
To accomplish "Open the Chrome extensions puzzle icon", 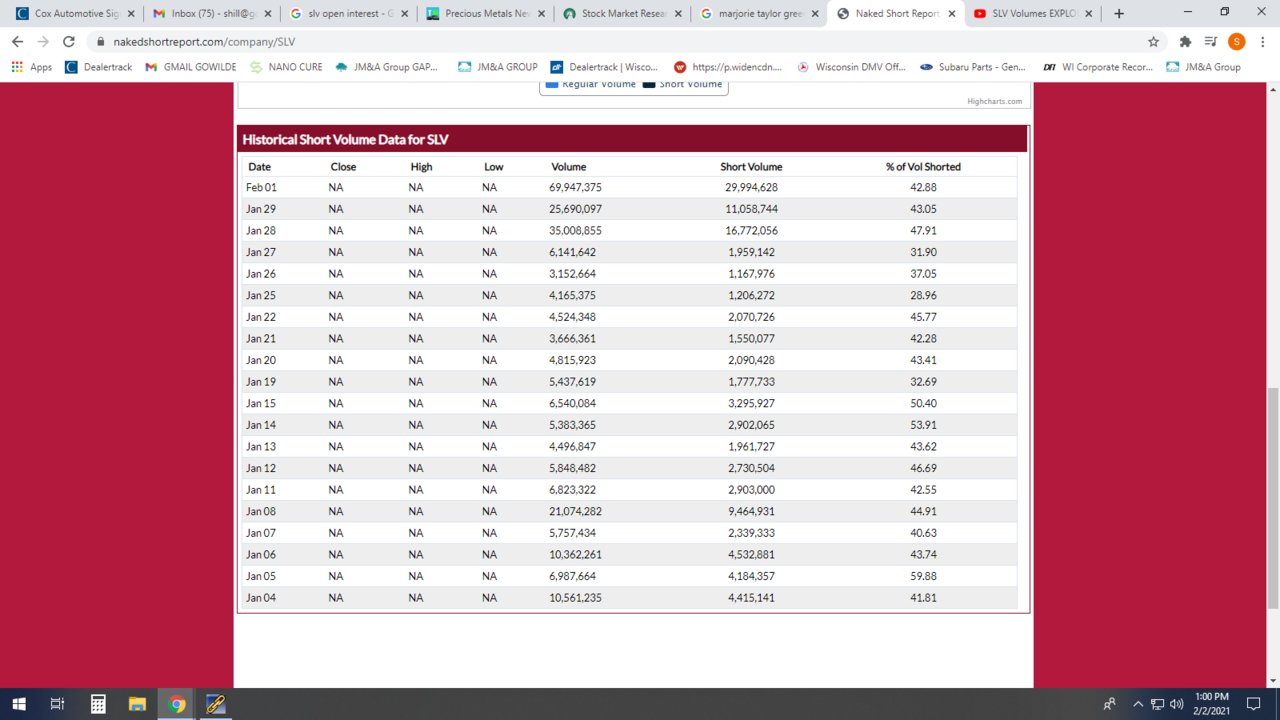I will [x=1186, y=42].
